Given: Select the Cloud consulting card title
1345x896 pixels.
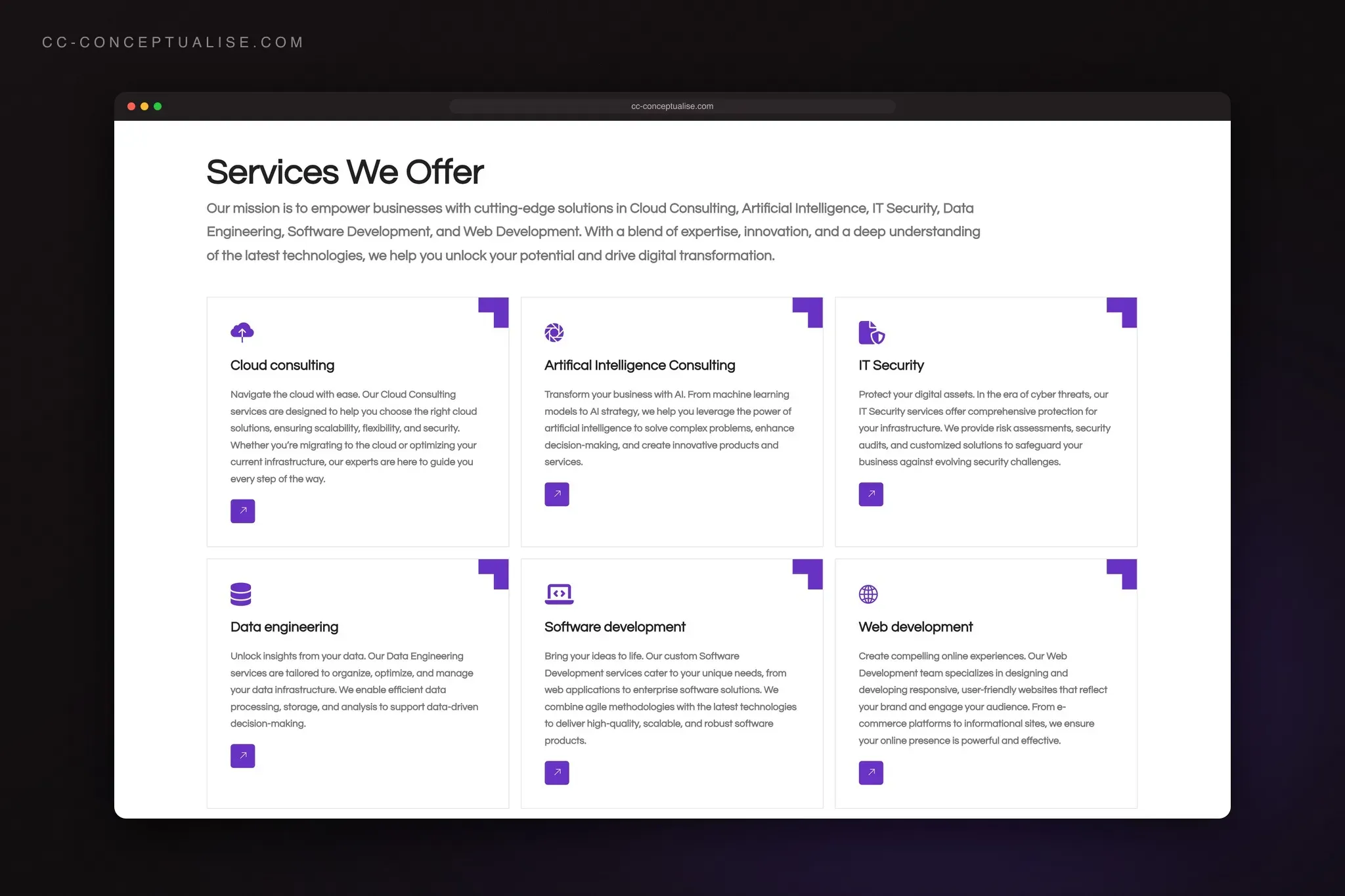Looking at the screenshot, I should (282, 366).
